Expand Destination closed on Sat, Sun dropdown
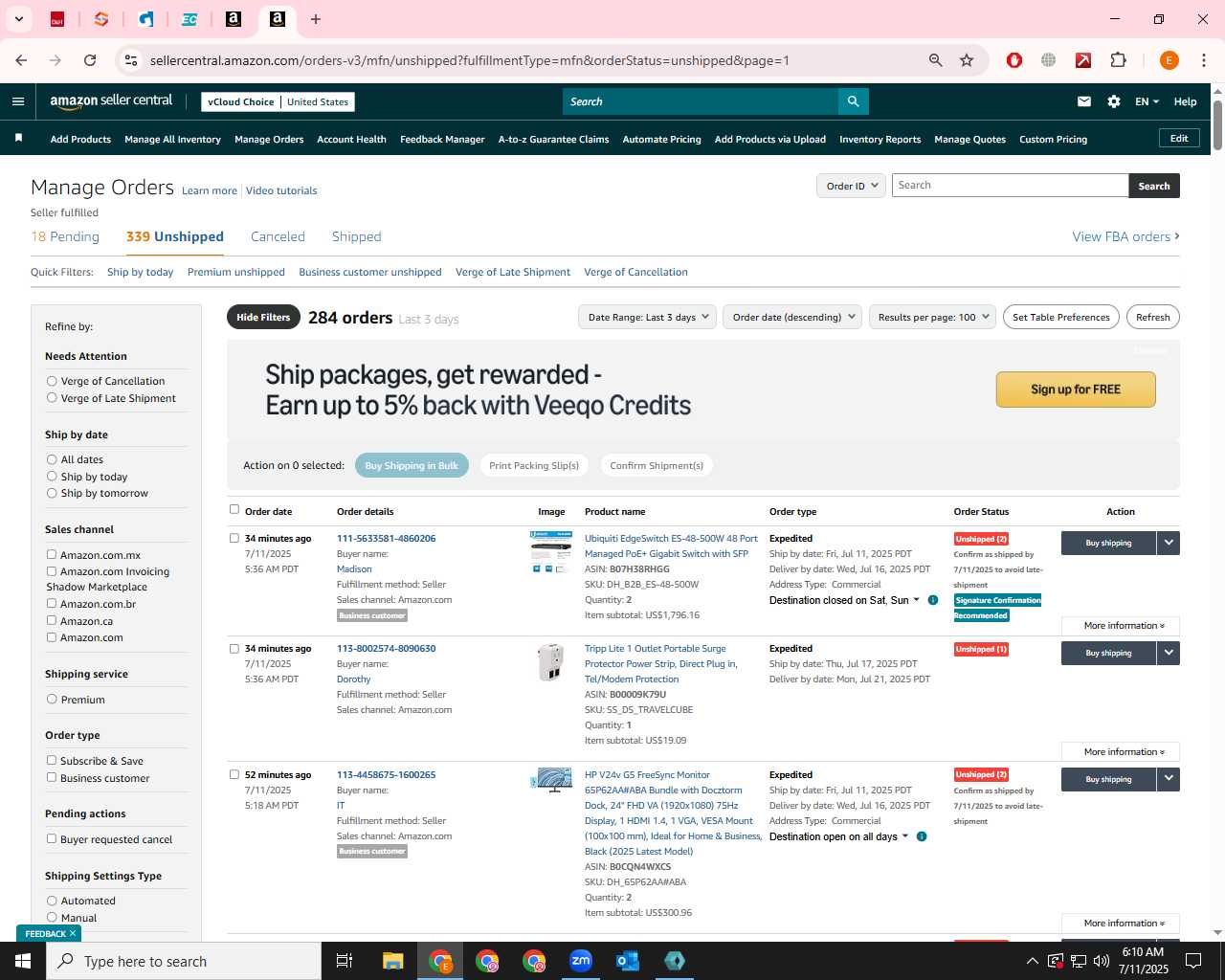This screenshot has width=1225, height=980. 844,600
